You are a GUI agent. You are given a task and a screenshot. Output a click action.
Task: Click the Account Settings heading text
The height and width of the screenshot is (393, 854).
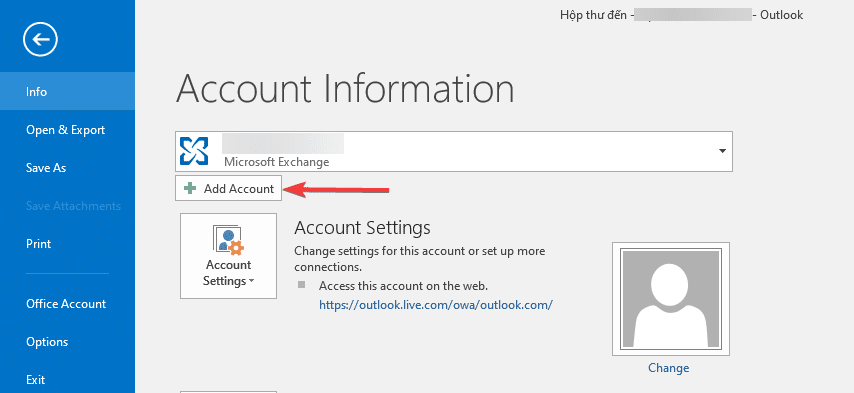pyautogui.click(x=362, y=227)
